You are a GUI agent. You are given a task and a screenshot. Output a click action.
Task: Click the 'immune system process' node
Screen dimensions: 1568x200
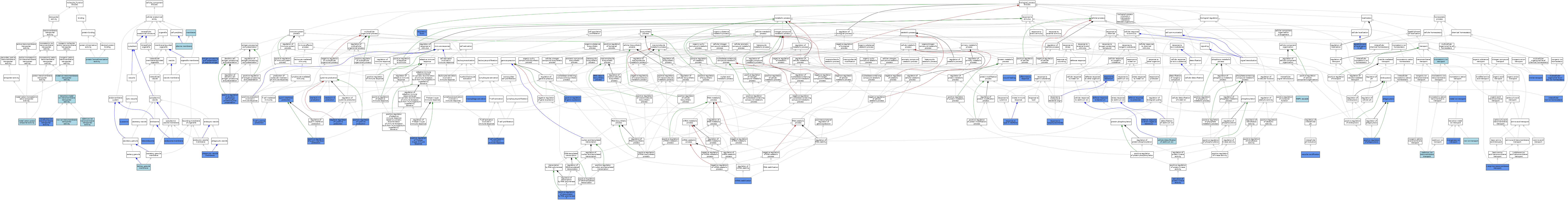pos(296,33)
